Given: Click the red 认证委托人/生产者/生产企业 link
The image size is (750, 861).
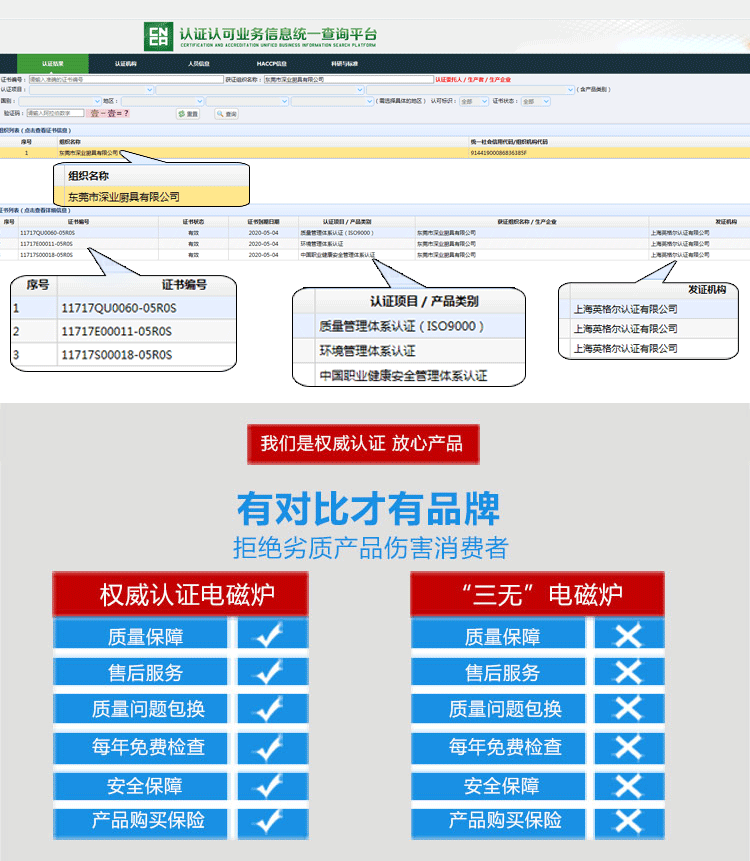Looking at the screenshot, I should pyautogui.click(x=473, y=80).
